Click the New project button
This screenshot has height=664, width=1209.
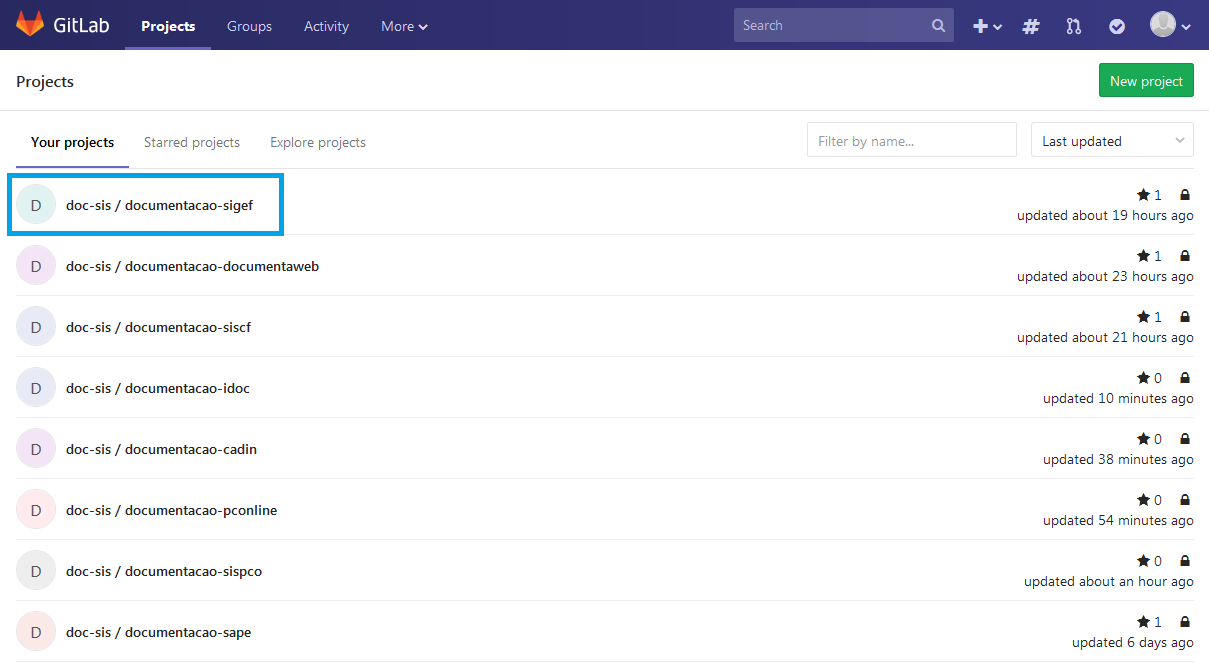pos(1146,81)
